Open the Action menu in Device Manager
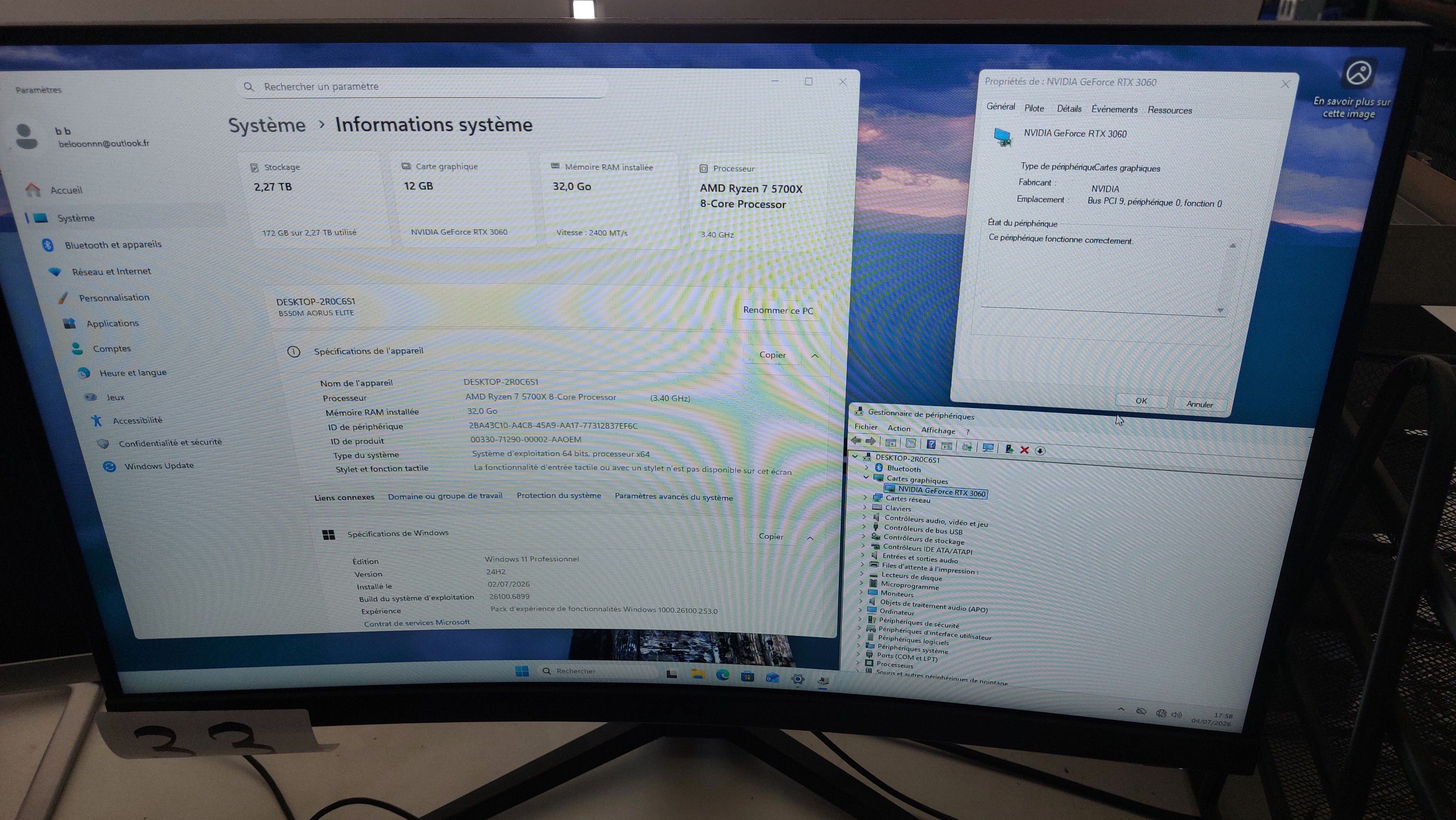1456x820 pixels. tap(899, 428)
